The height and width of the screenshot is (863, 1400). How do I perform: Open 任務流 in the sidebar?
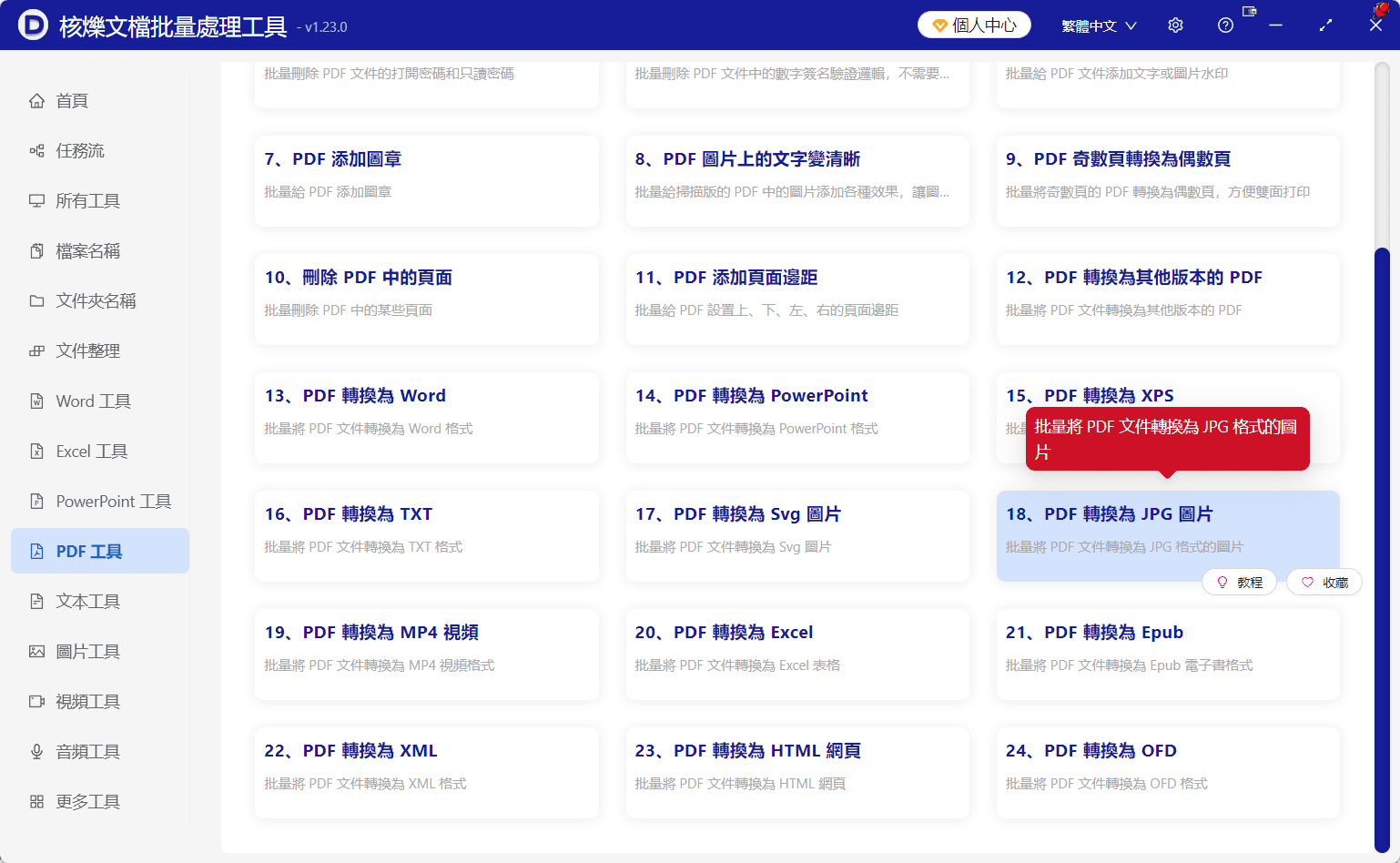(100, 151)
